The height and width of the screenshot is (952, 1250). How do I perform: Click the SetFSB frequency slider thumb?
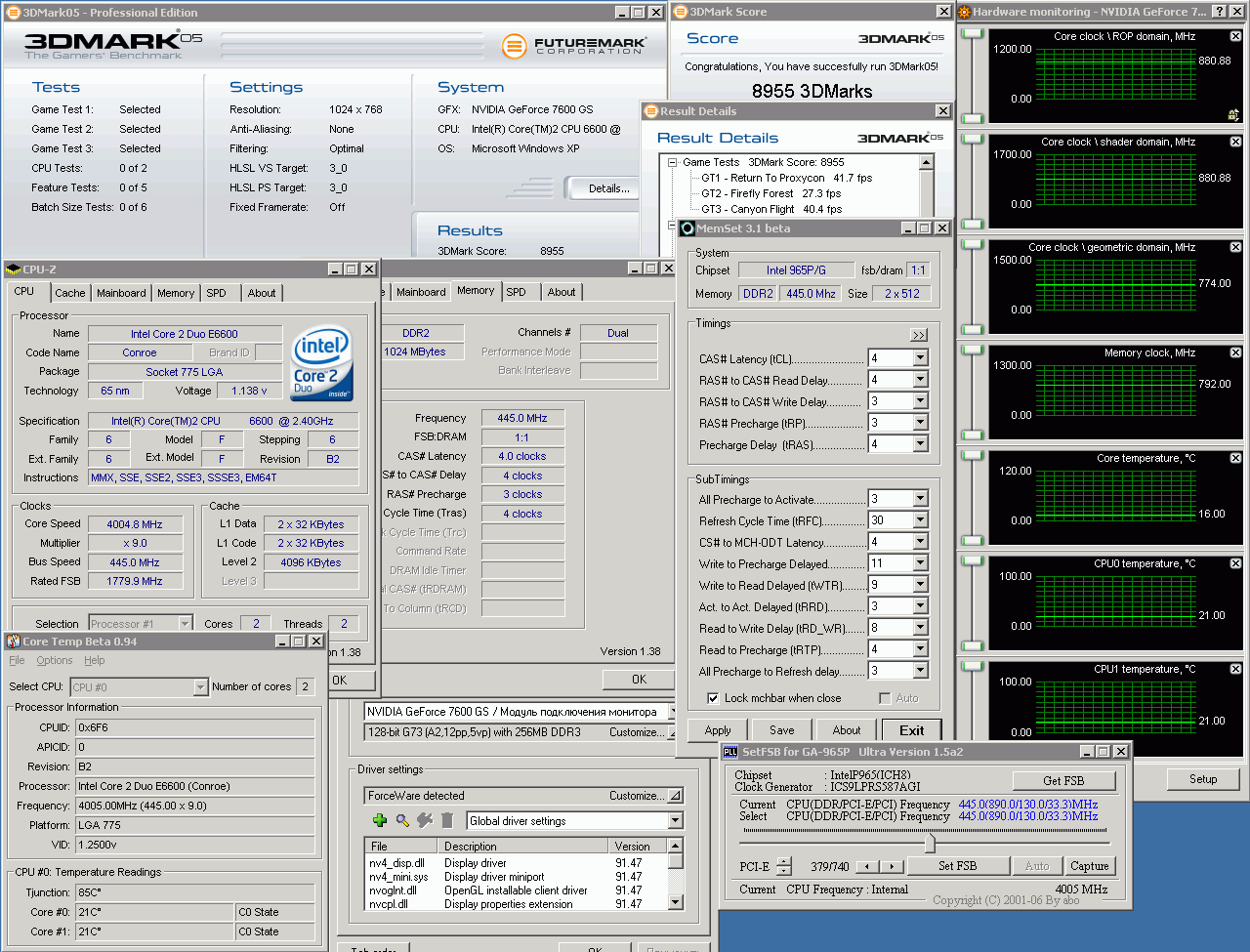click(x=930, y=842)
